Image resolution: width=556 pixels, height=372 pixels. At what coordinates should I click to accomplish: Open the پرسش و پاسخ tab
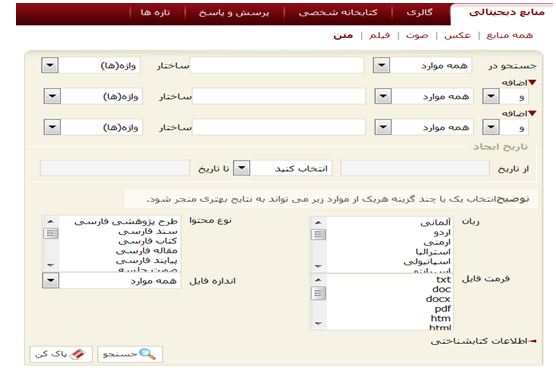point(234,13)
